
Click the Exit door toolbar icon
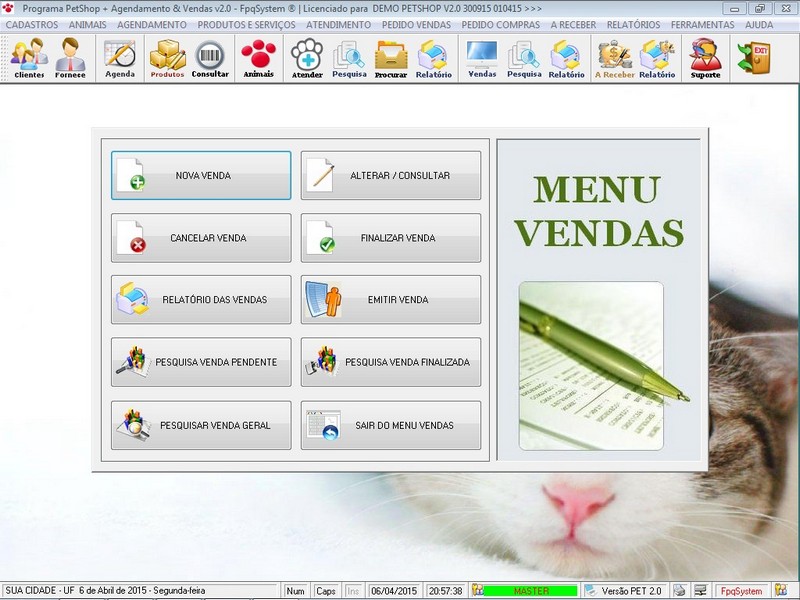coord(754,58)
